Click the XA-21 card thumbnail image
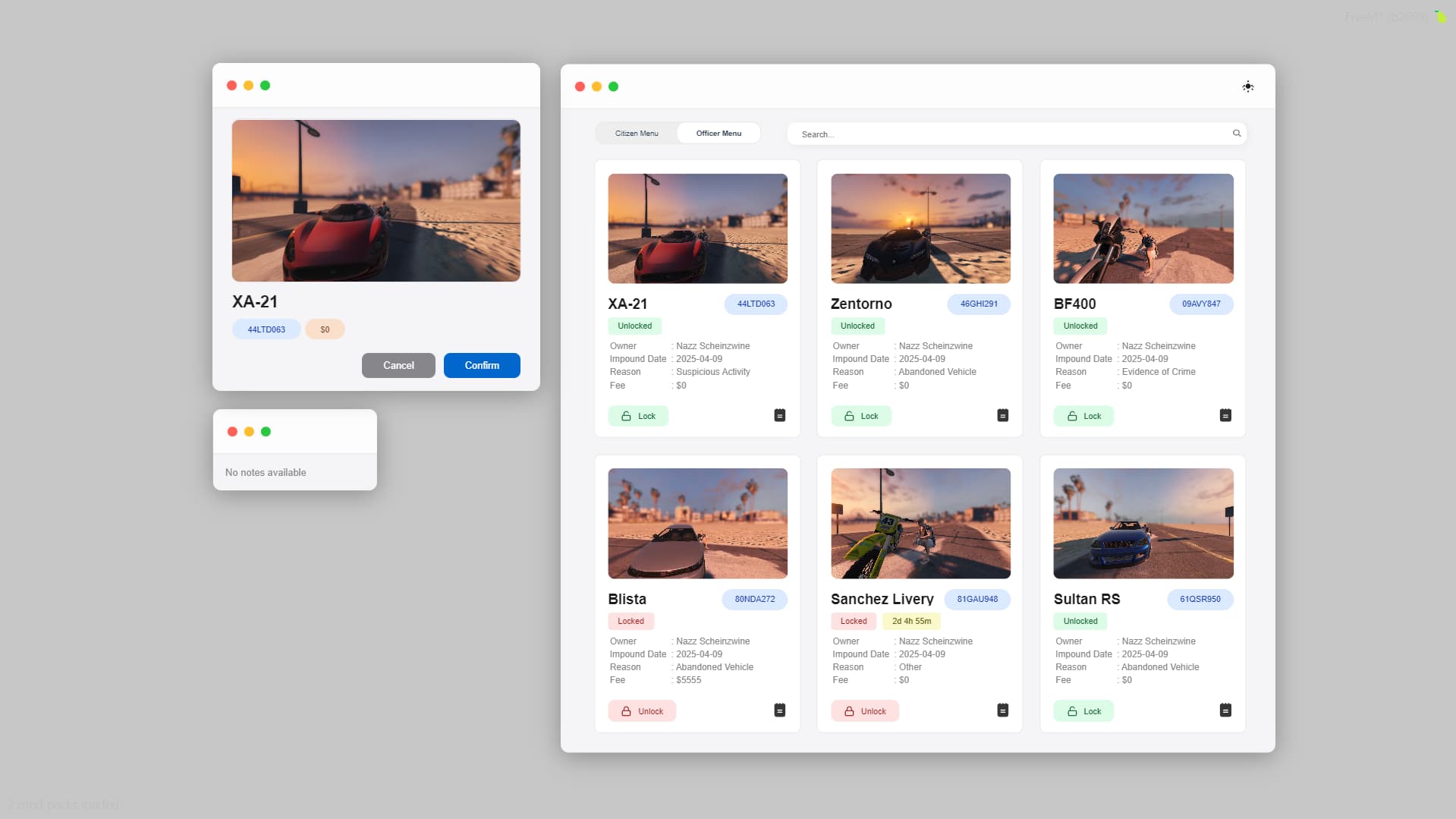This screenshot has width=1456, height=819. (697, 228)
